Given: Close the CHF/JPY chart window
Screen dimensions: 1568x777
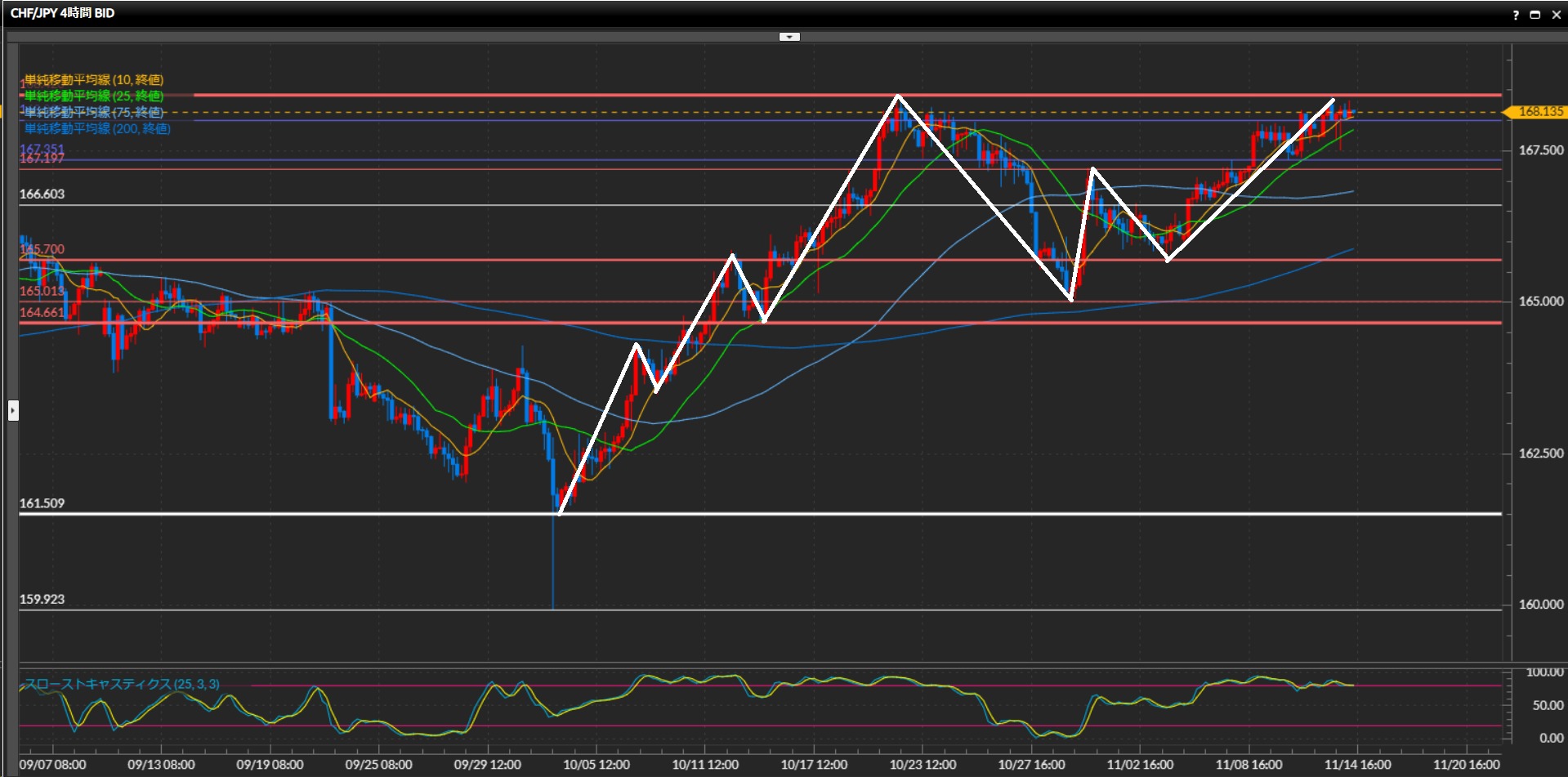Looking at the screenshot, I should point(1556,15).
